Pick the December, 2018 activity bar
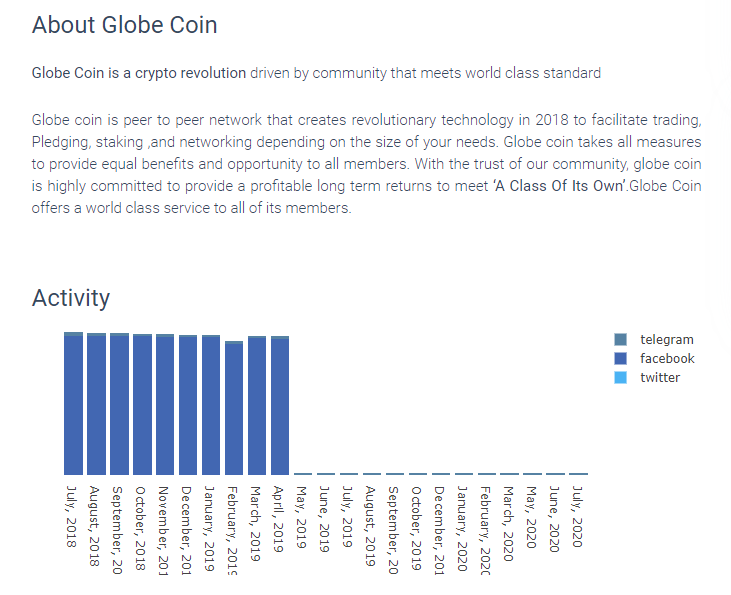This screenshot has height=595, width=731. point(188,406)
